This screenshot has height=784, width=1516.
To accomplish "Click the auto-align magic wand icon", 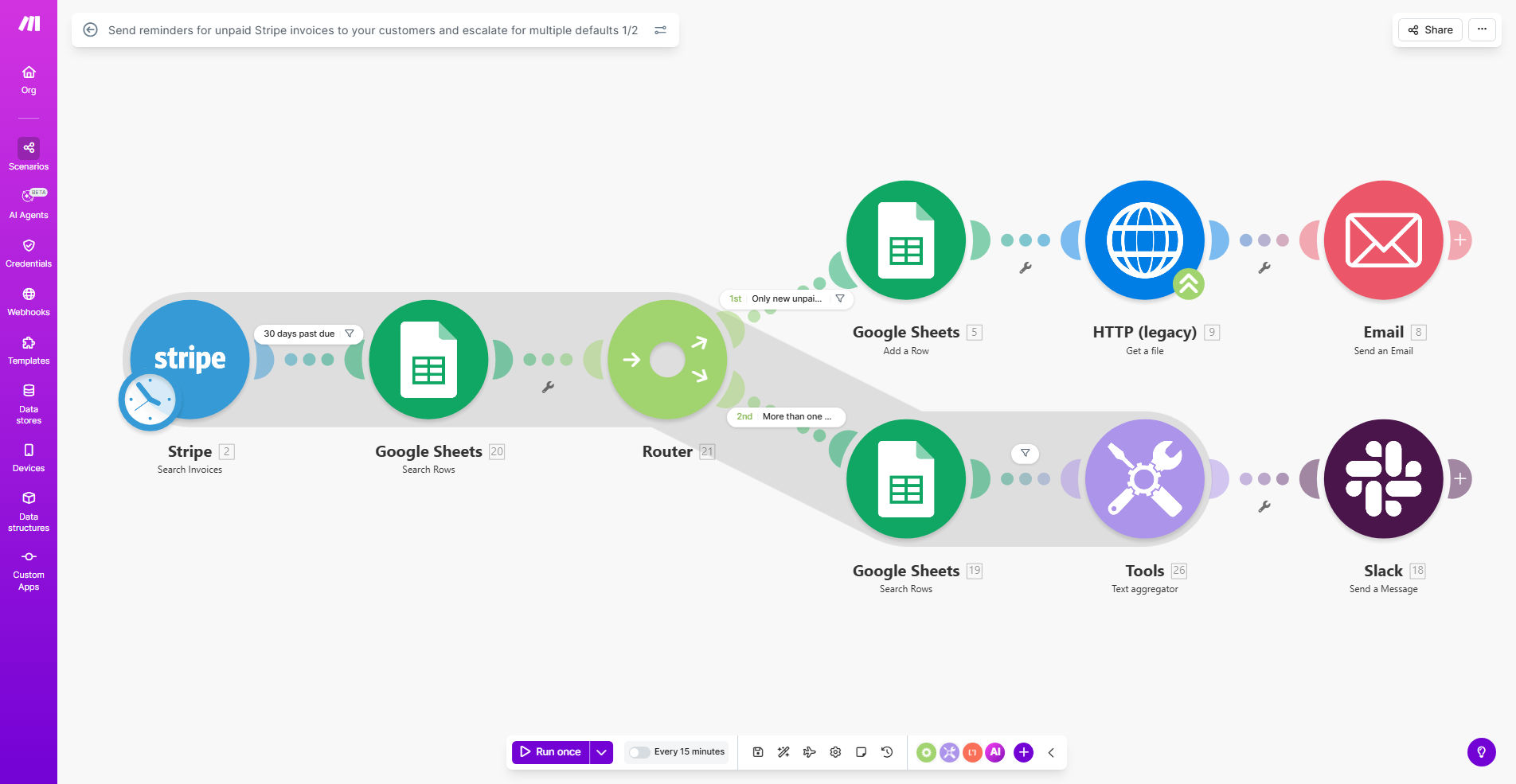I will point(783,751).
